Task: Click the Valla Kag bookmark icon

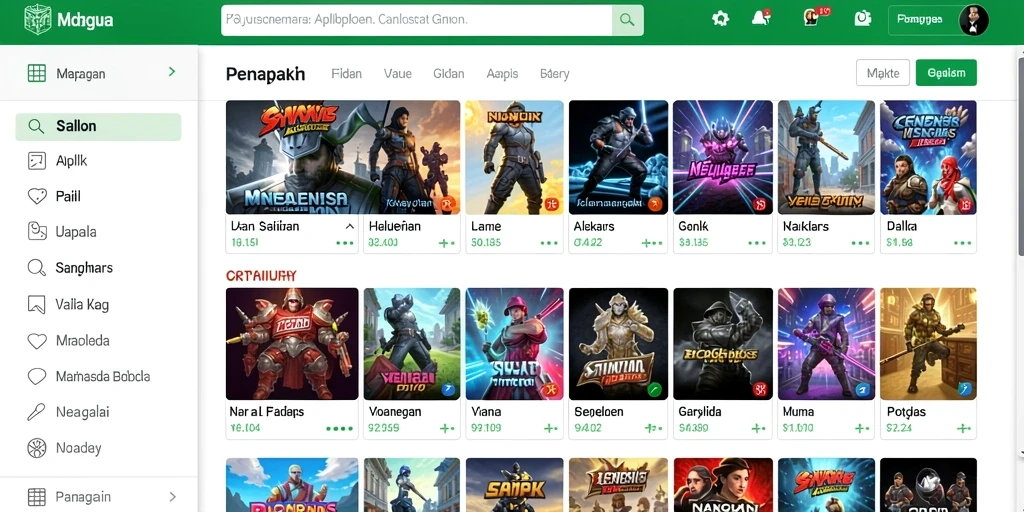Action: (x=37, y=304)
